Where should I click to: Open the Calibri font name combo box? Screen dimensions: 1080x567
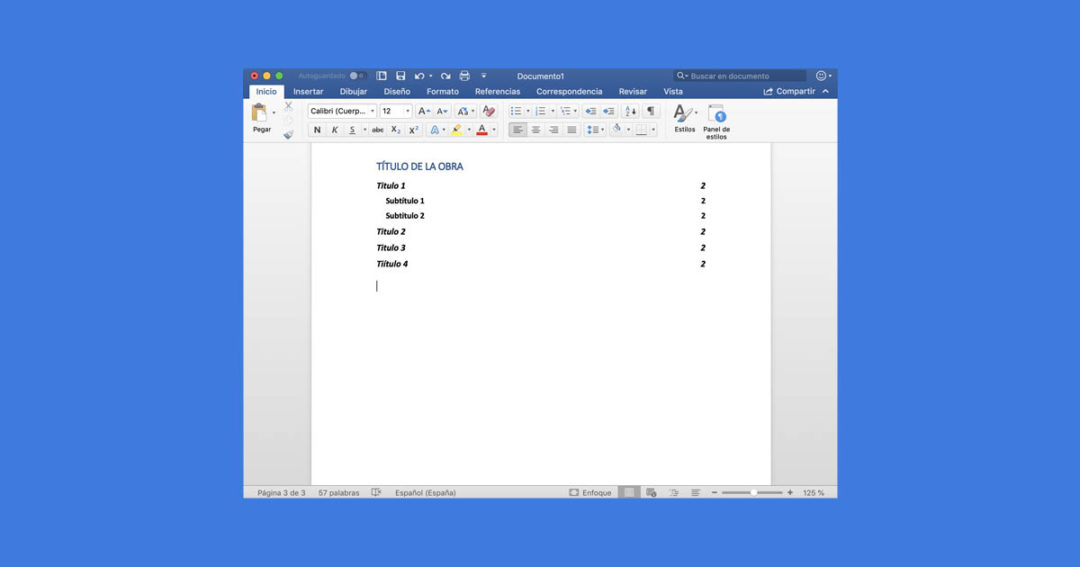[x=342, y=111]
